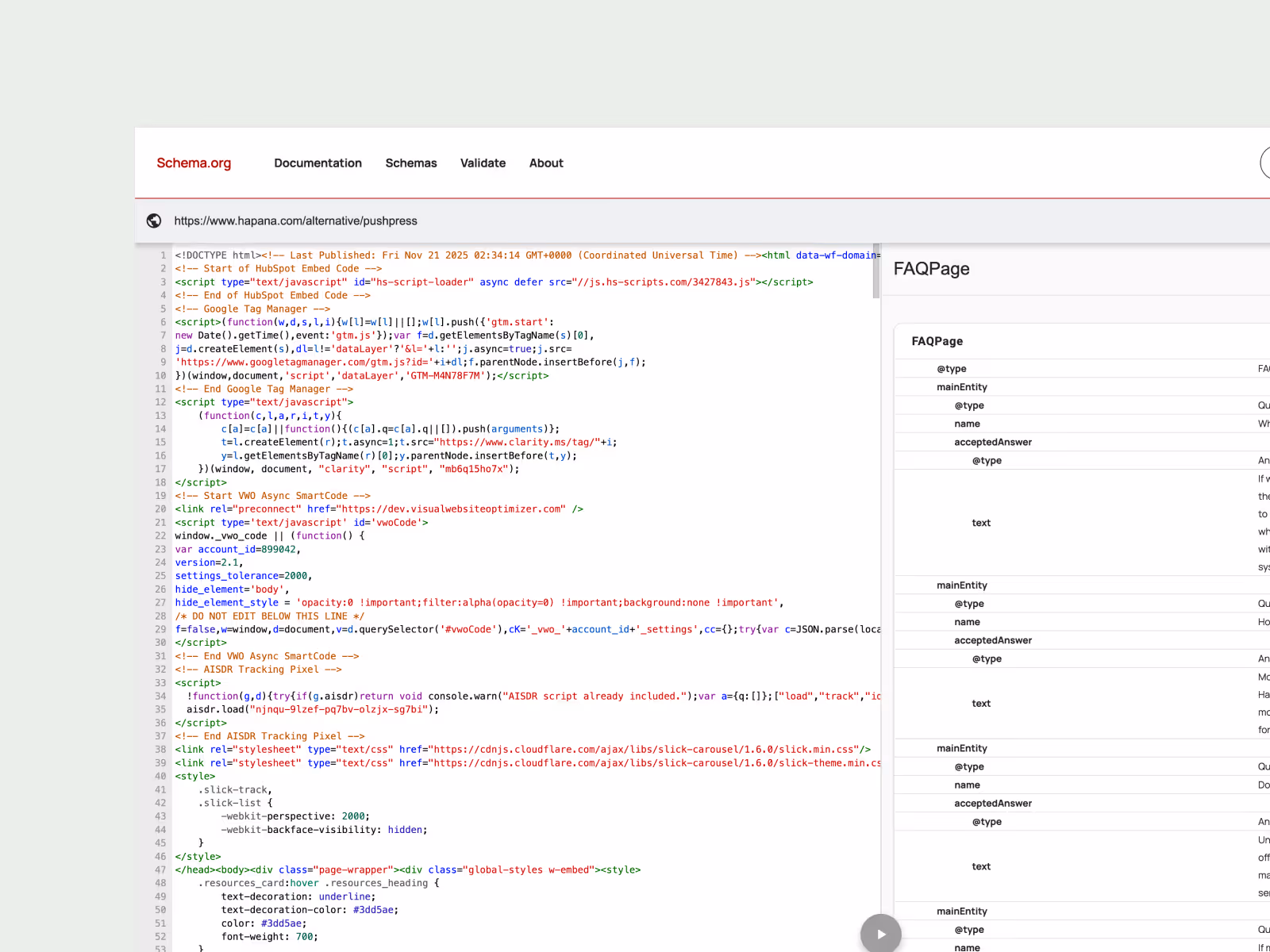Click the scrollbar thumb of the code editor
1270x952 pixels.
pyautogui.click(x=876, y=271)
